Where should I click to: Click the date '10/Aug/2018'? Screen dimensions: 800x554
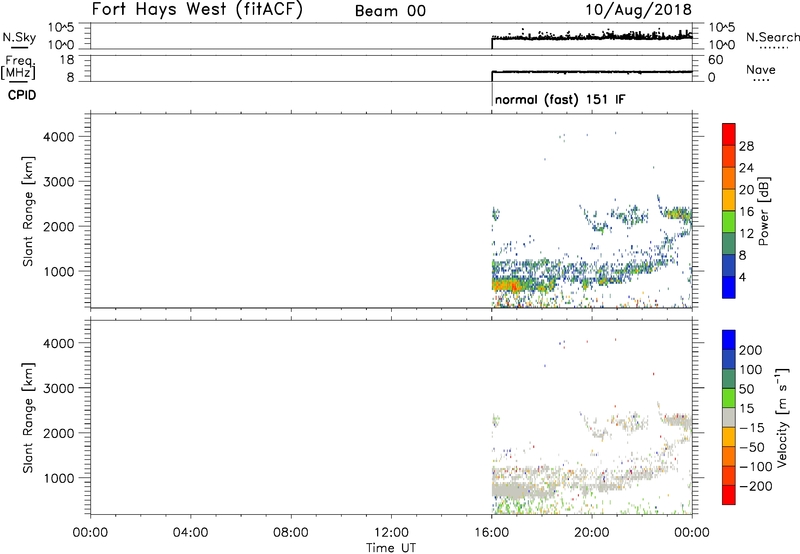638,10
